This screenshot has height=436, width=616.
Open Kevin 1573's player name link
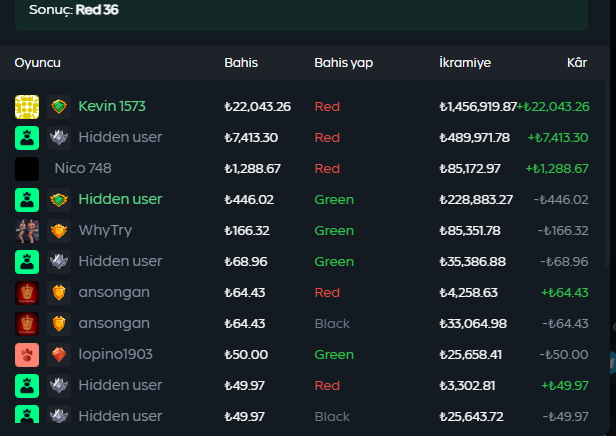(112, 106)
